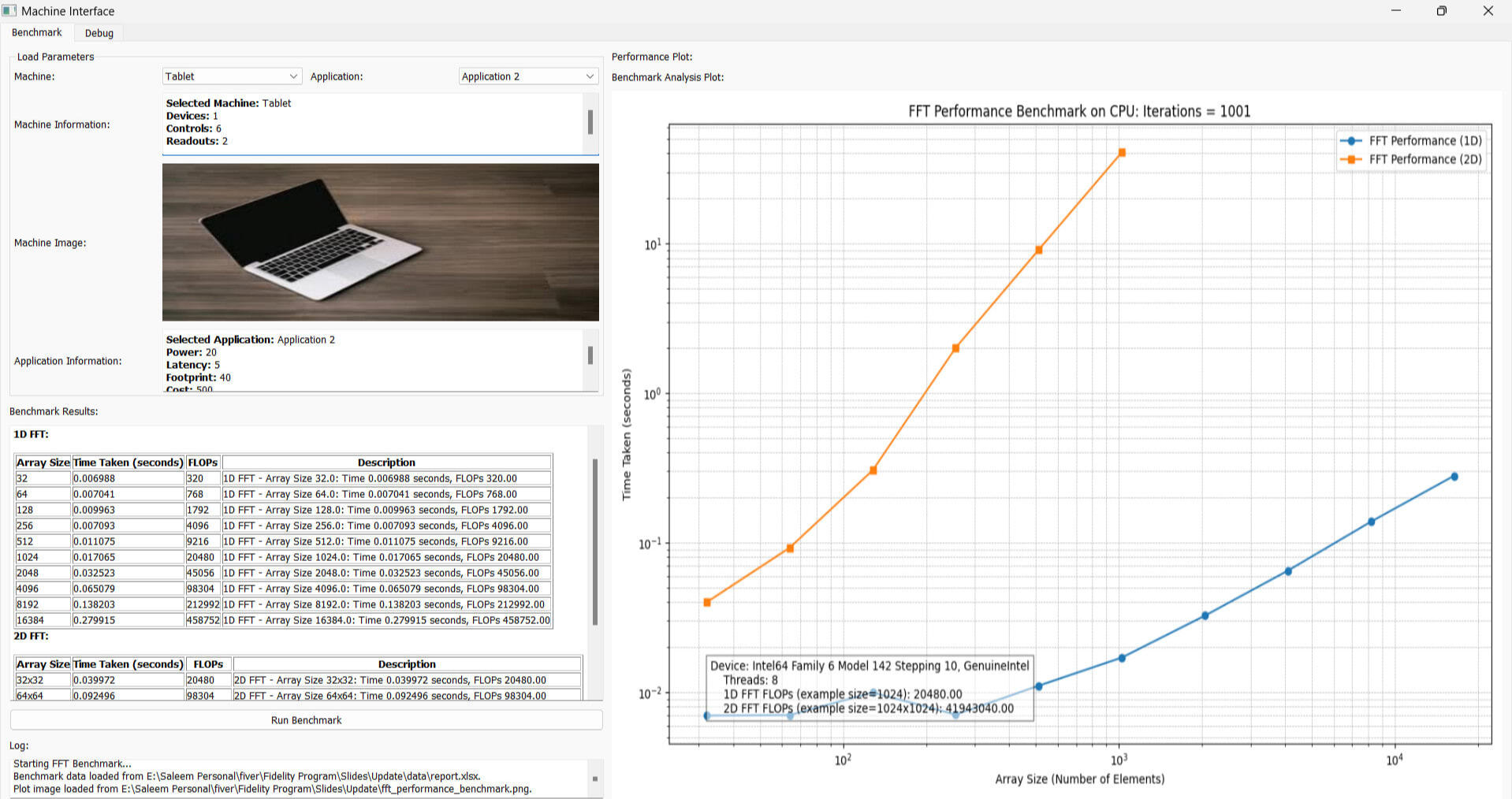
Task: Click the laptop machine image
Action: pyautogui.click(x=380, y=242)
